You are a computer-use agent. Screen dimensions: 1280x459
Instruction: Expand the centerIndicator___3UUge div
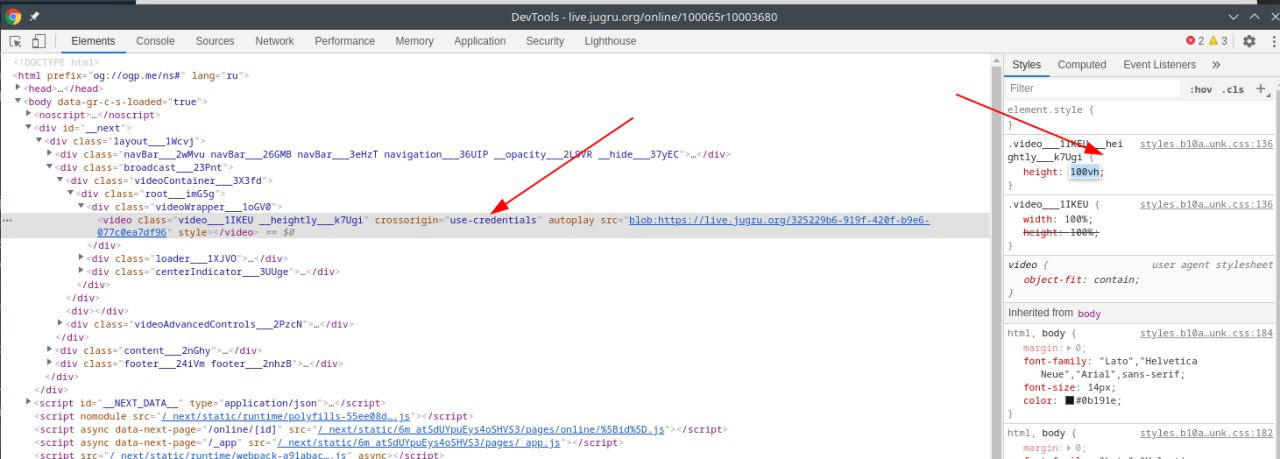(82, 270)
